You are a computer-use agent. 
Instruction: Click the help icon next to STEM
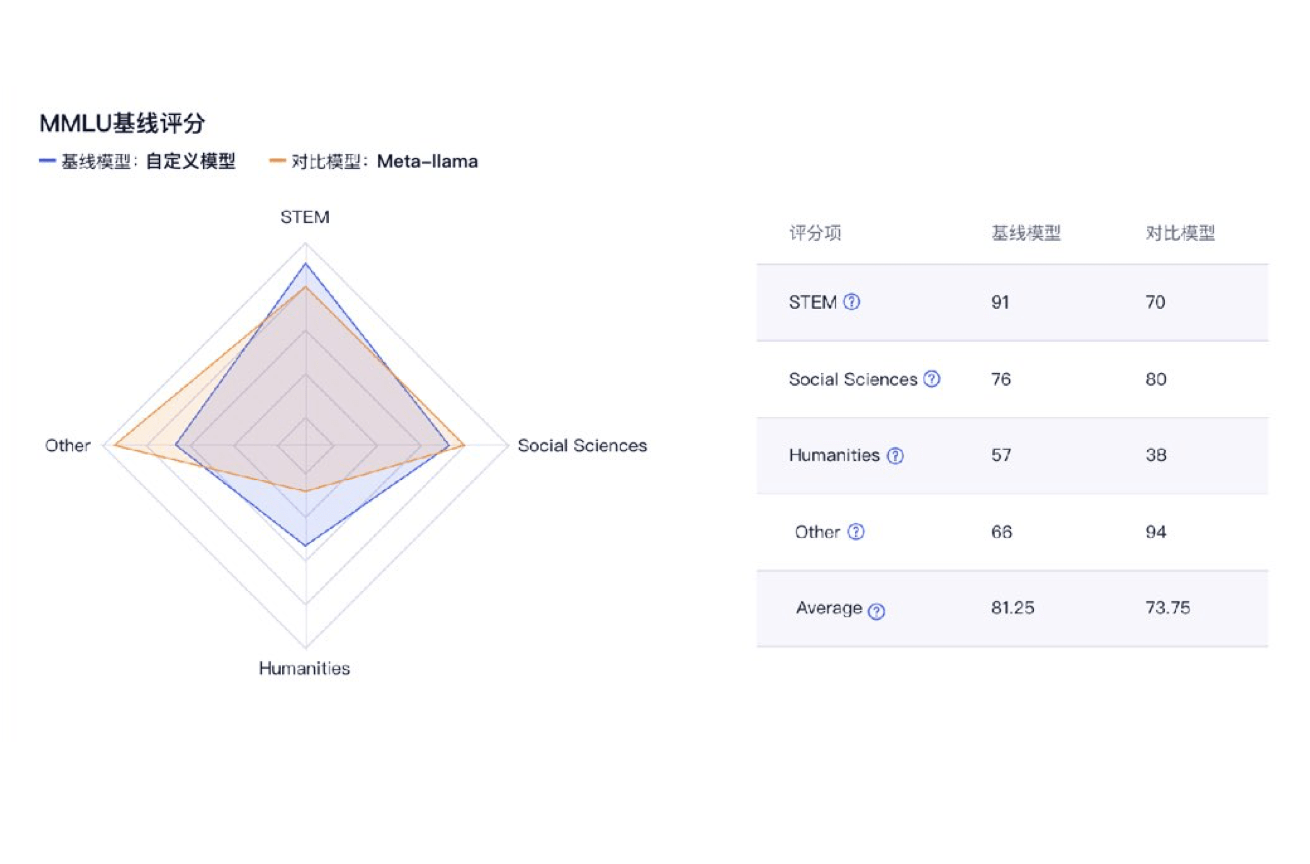click(851, 301)
